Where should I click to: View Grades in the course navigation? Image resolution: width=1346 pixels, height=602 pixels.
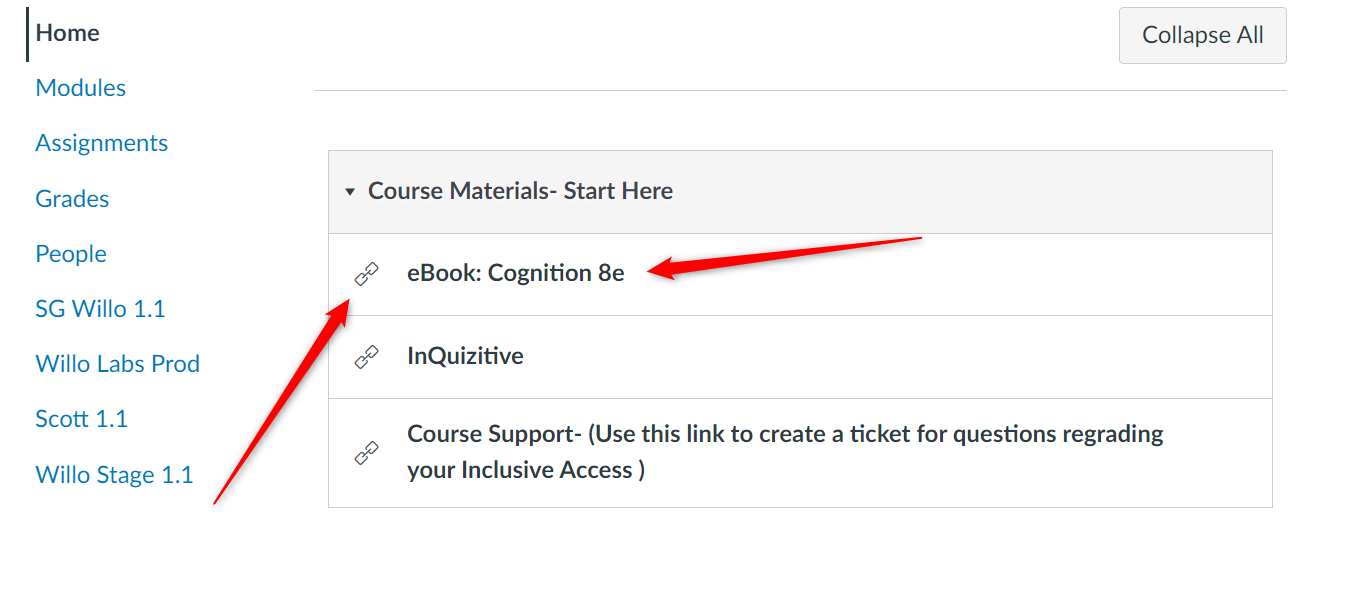point(72,199)
